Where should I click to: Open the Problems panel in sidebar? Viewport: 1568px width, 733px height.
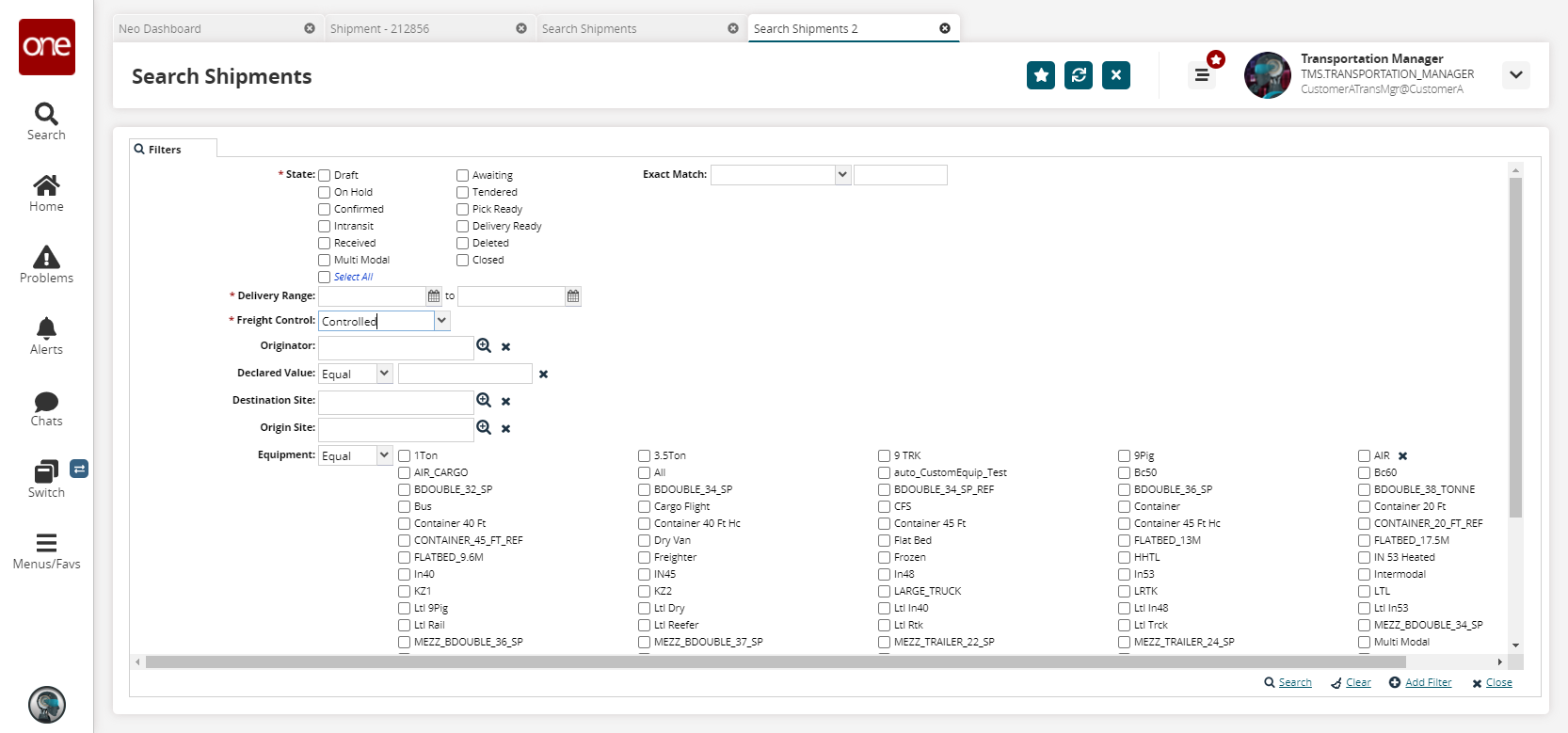(x=46, y=264)
